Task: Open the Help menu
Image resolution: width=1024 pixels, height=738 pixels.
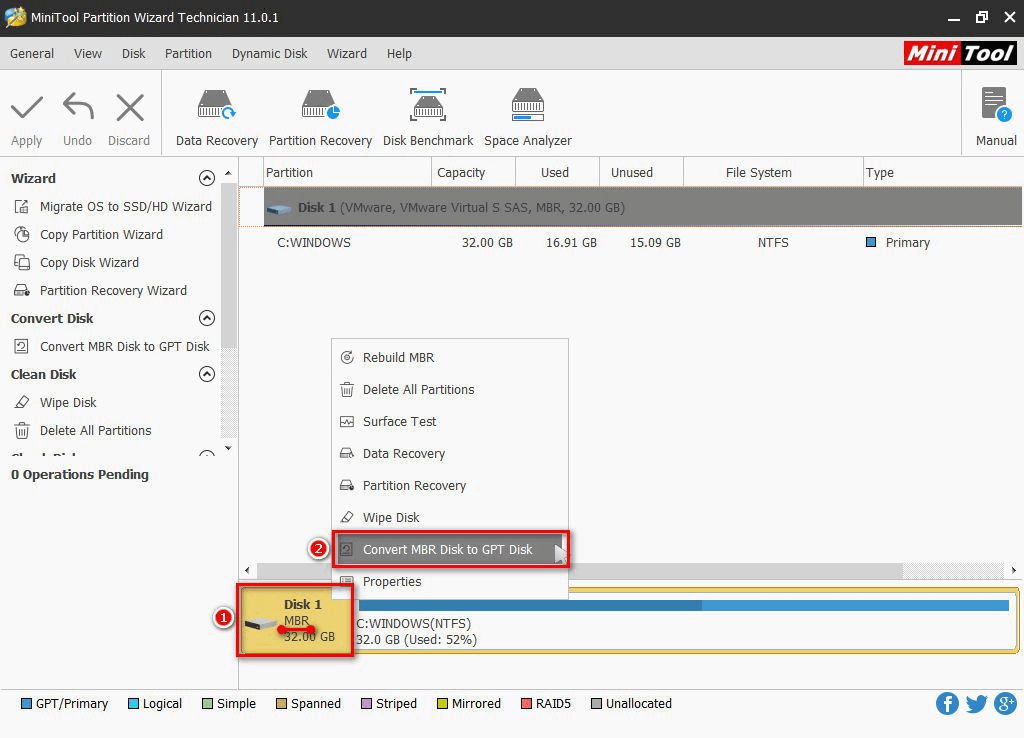Action: [x=399, y=54]
